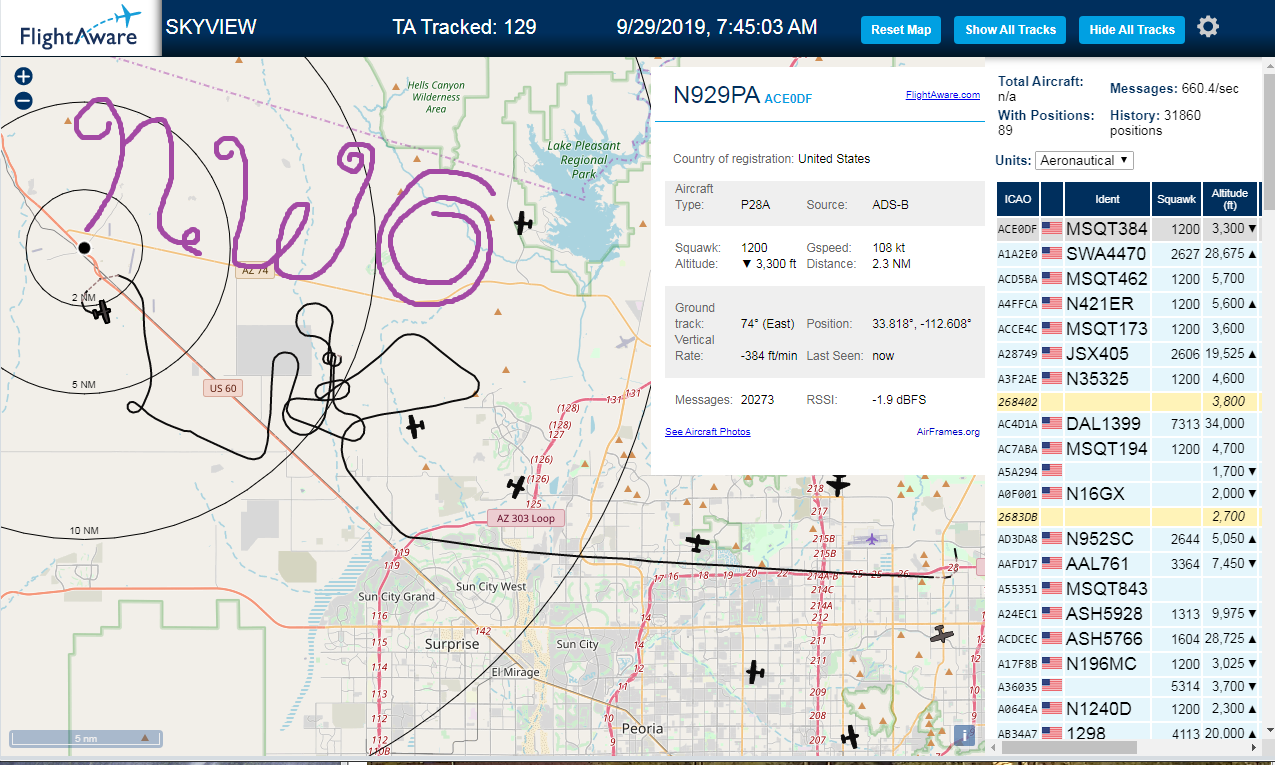
Task: Click the FlightAware logo
Action: (80, 28)
